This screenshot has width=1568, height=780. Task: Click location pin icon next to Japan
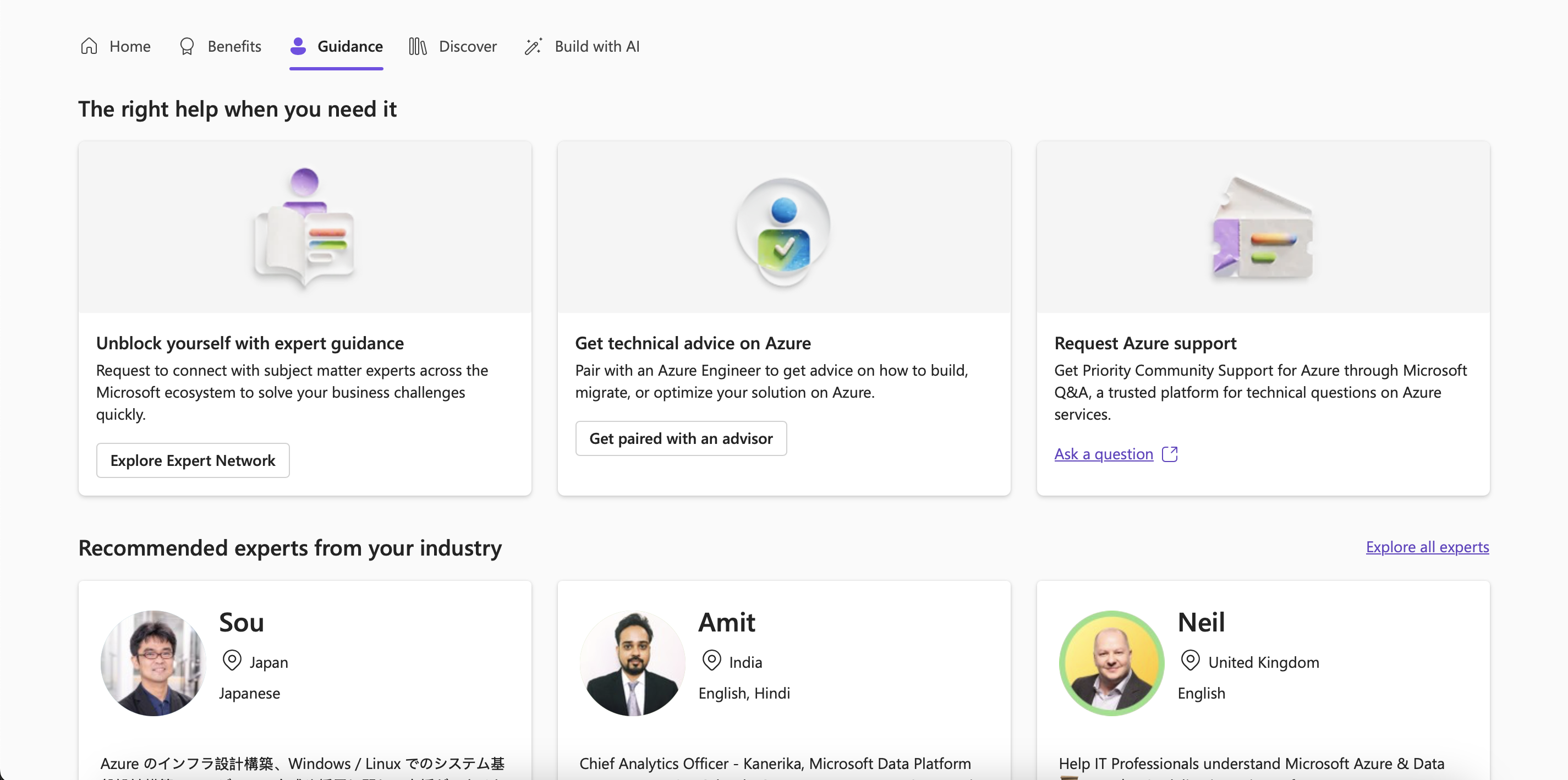pos(232,661)
